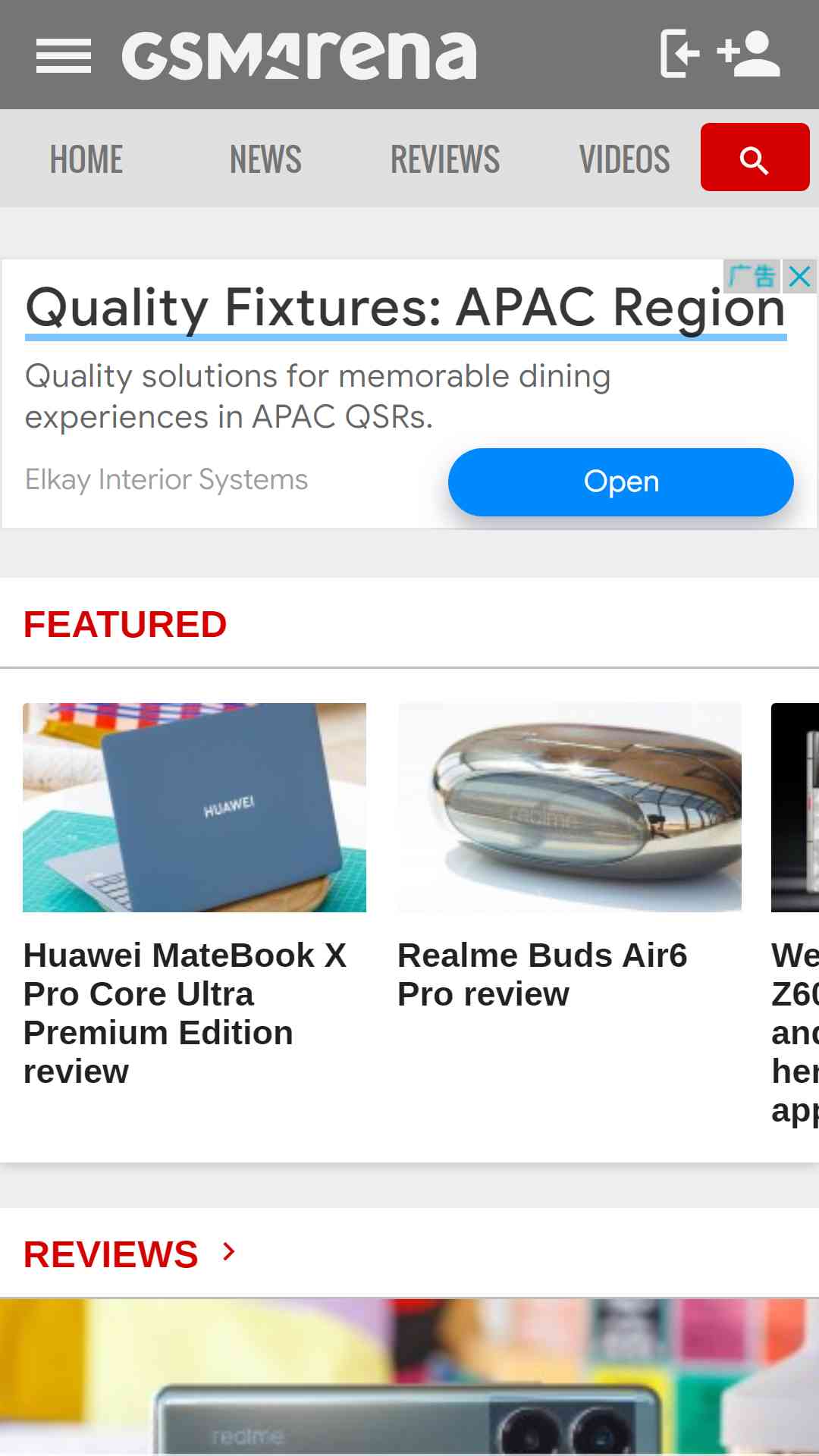Open Realme Buds Air6 Pro review title
This screenshot has height=1456, width=819.
pyautogui.click(x=542, y=974)
